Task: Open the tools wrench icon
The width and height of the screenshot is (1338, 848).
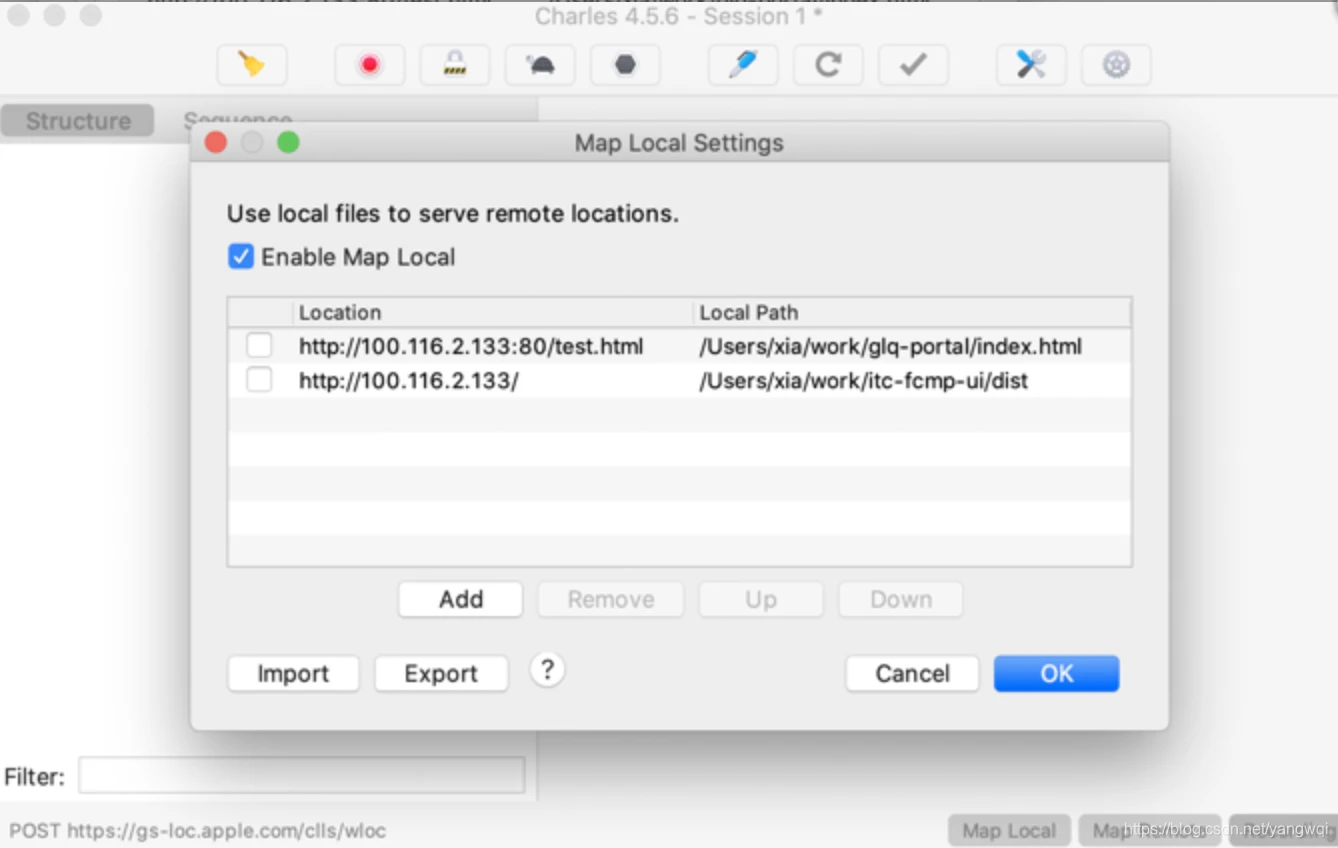Action: click(x=1031, y=65)
